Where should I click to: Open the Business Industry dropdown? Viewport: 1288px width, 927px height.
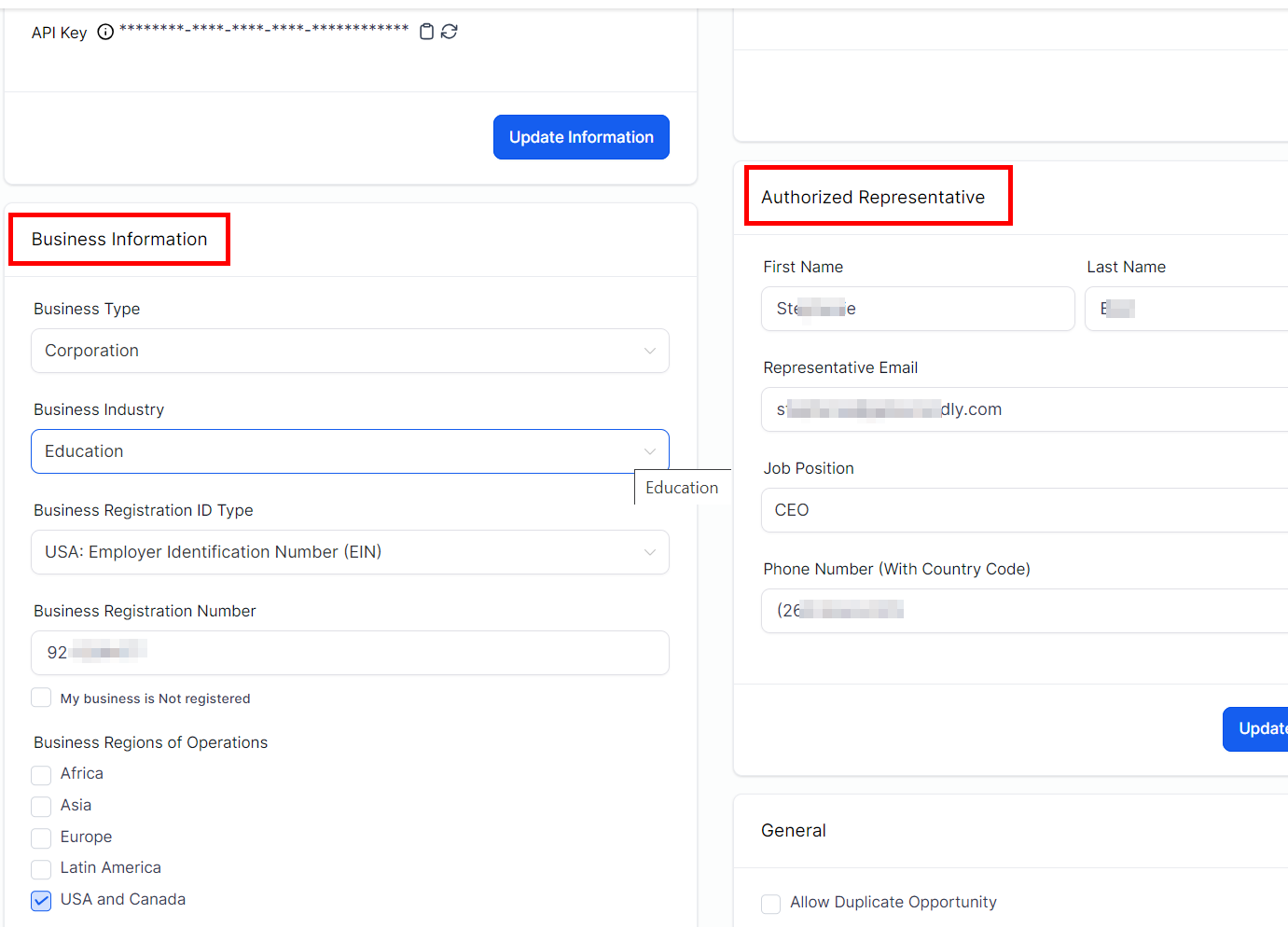click(x=350, y=451)
